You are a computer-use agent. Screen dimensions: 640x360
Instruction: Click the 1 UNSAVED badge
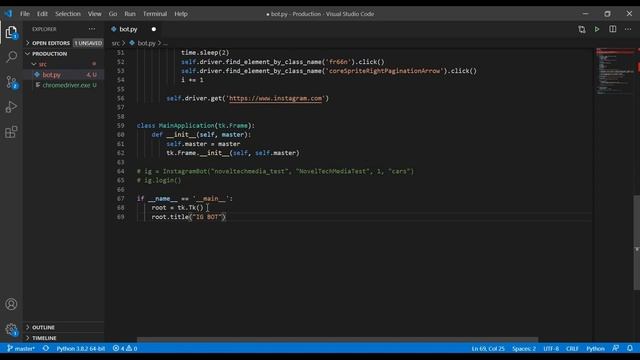click(x=88, y=43)
